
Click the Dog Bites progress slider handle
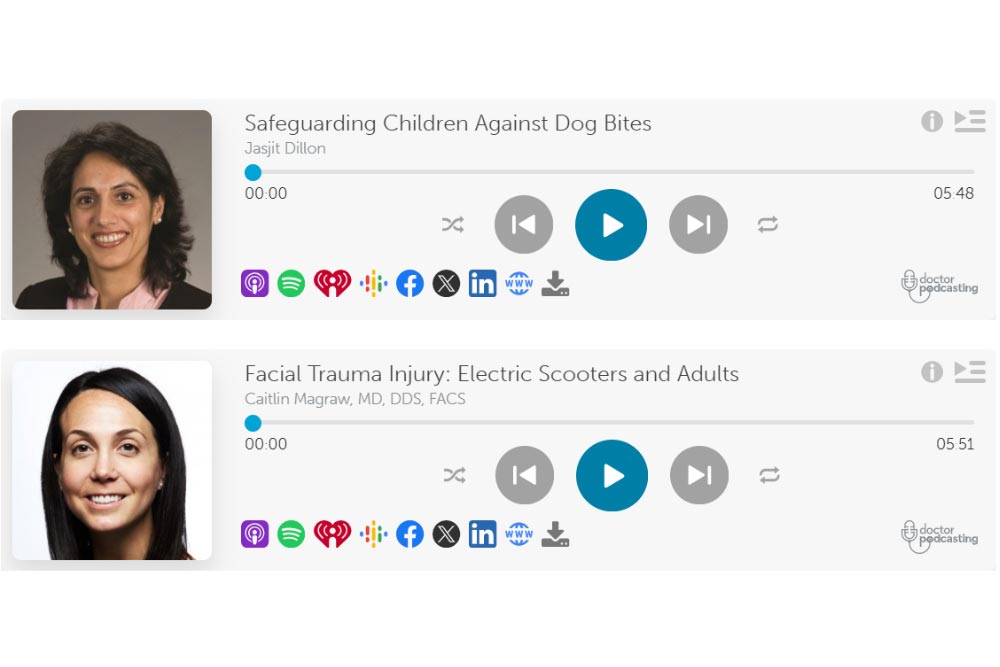[x=253, y=172]
